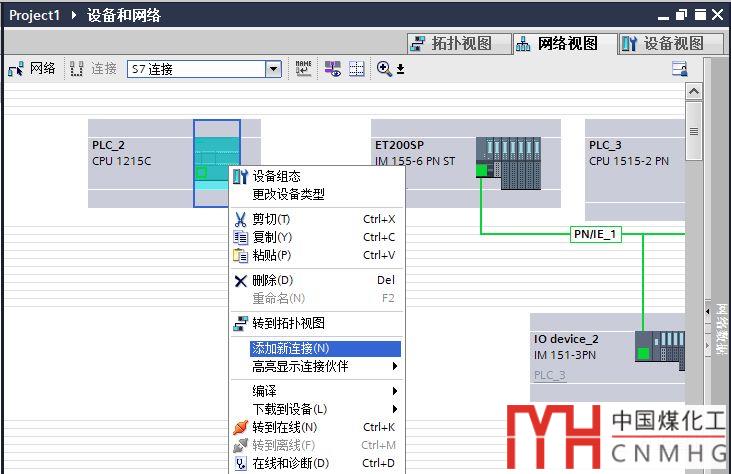Open the zoom level dropdown arrow
The height and width of the screenshot is (474, 731).
400,69
